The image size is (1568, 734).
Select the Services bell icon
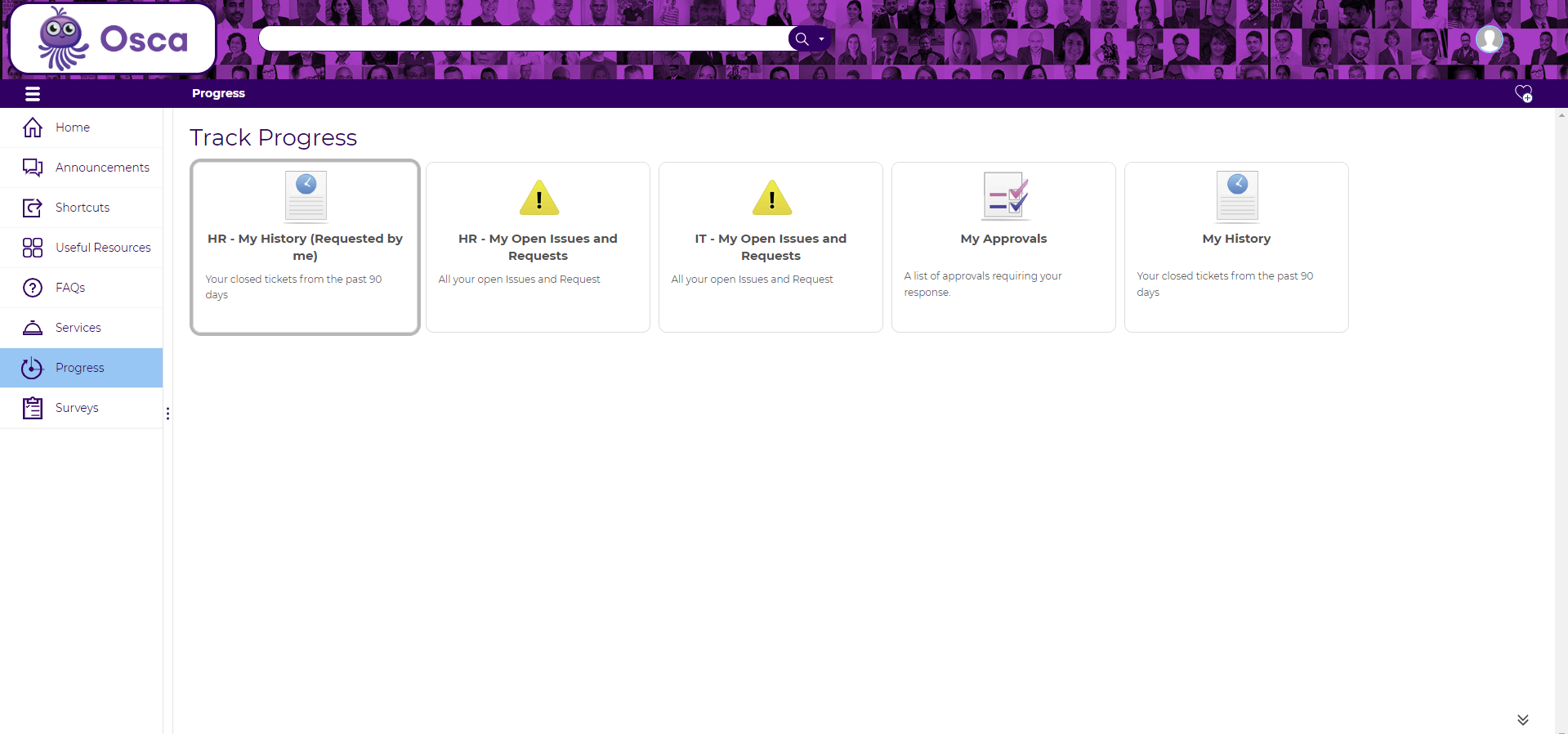(x=33, y=328)
